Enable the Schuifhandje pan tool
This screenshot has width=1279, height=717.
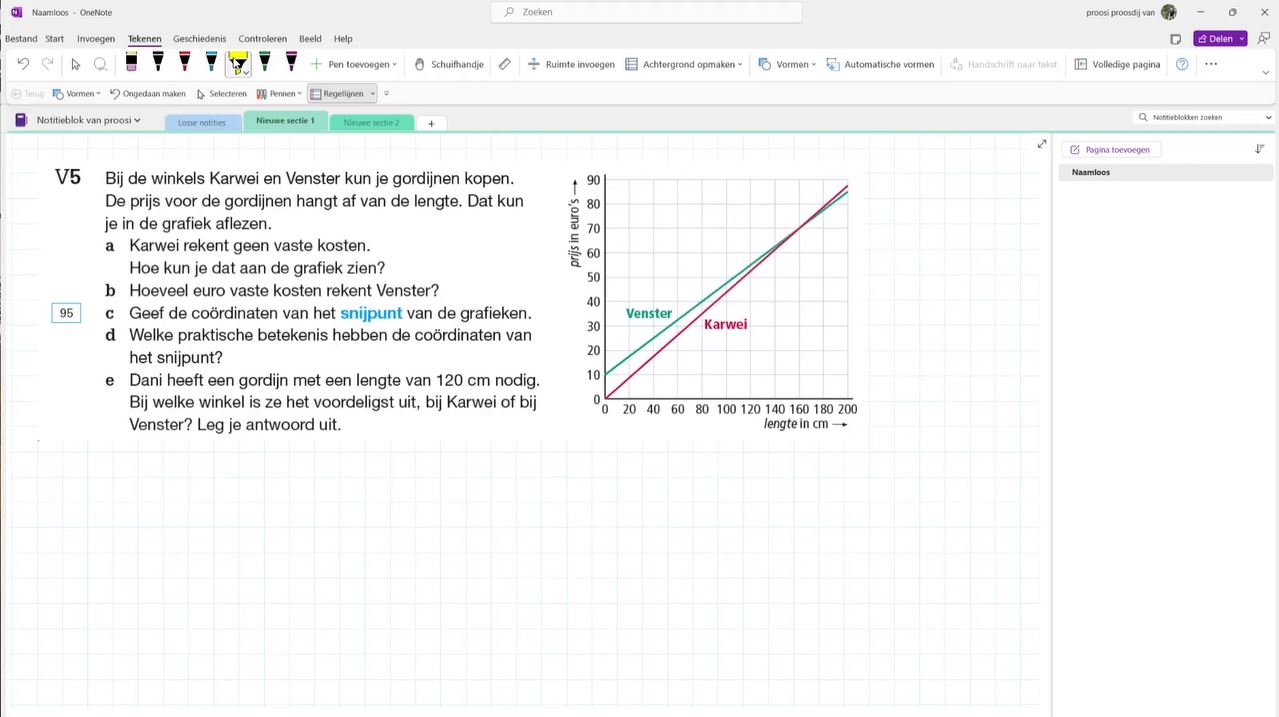[x=450, y=64]
